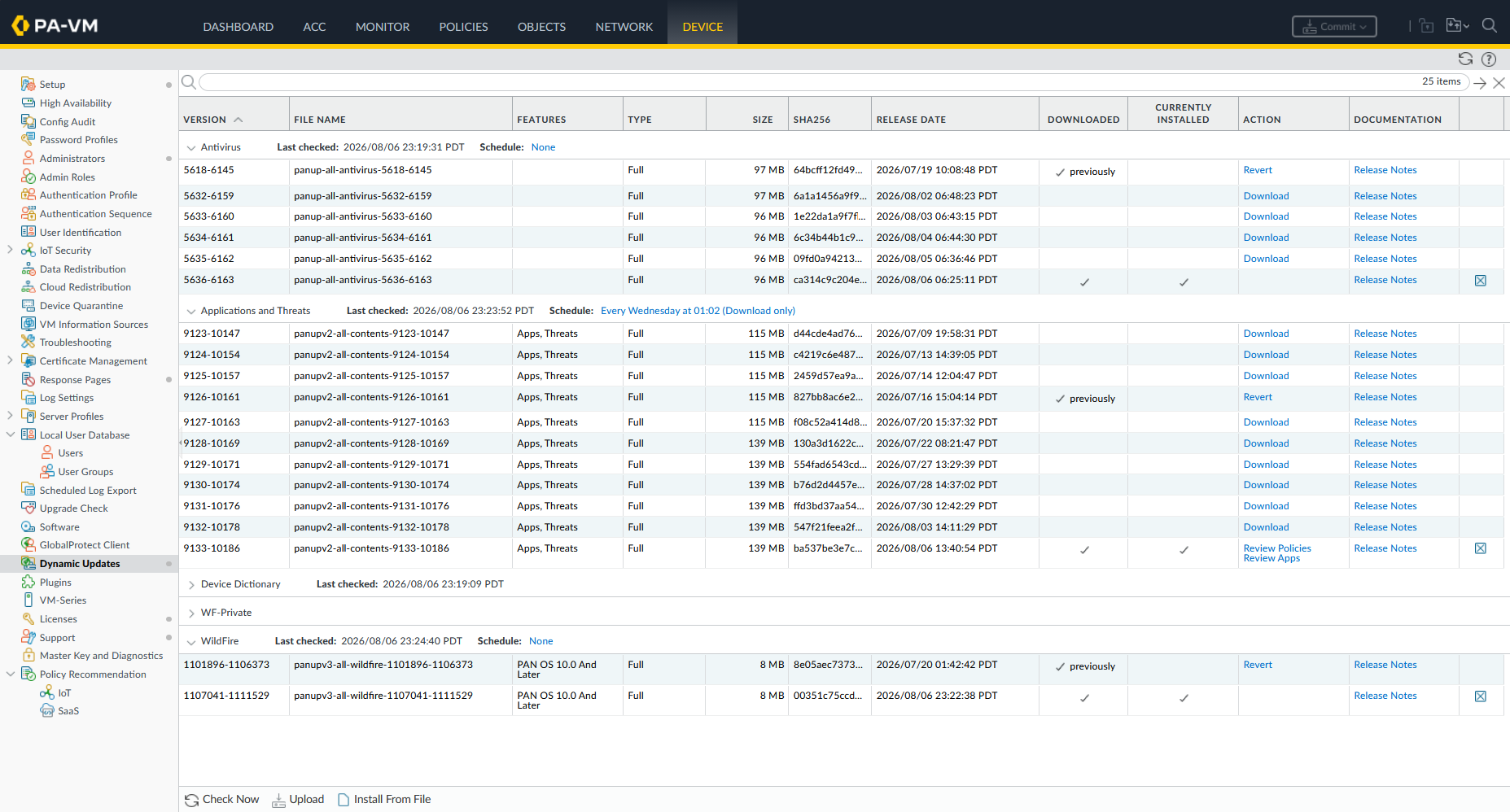Expand the Device Dictionary group
The height and width of the screenshot is (812, 1510).
(191, 585)
